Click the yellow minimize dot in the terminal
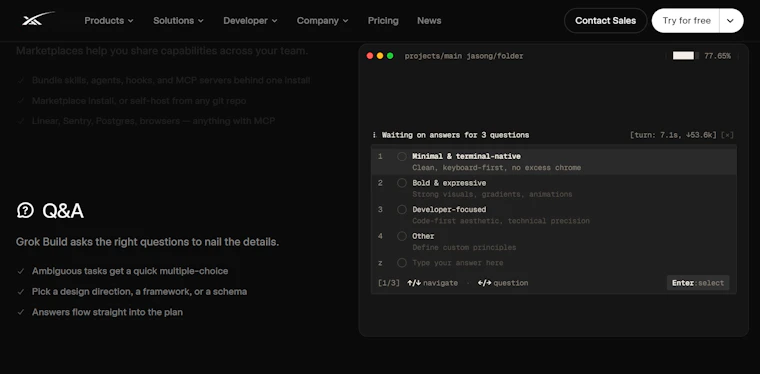Viewport: 760px width, 374px height. [380, 56]
